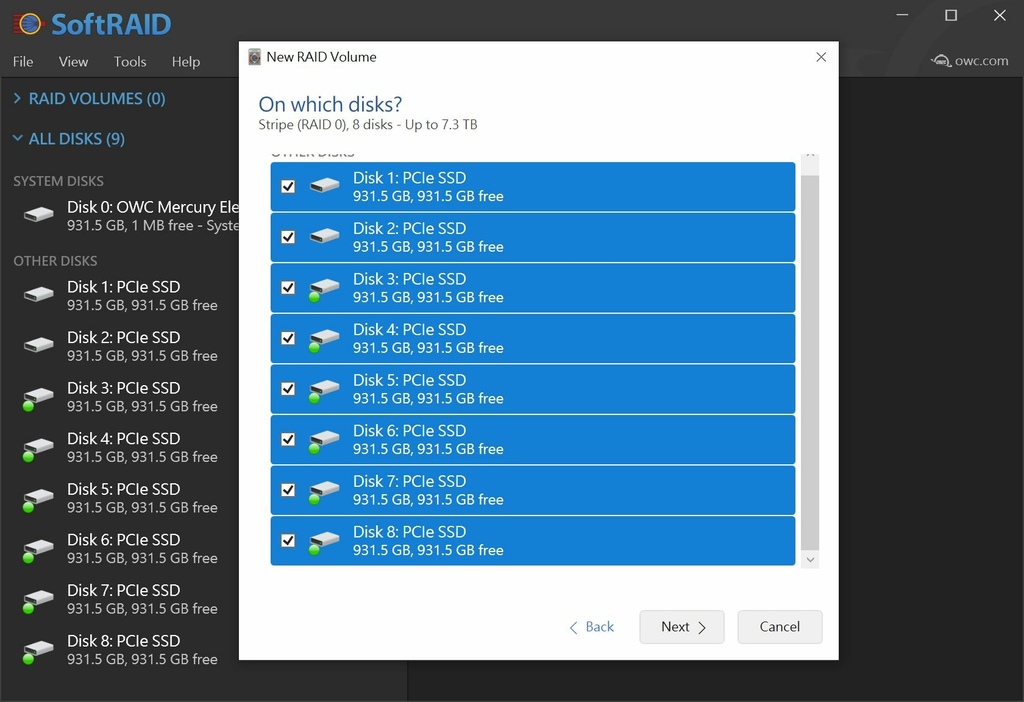Select Disk 6 drive icon in sidebar
Image resolution: width=1024 pixels, height=702 pixels.
point(39,550)
